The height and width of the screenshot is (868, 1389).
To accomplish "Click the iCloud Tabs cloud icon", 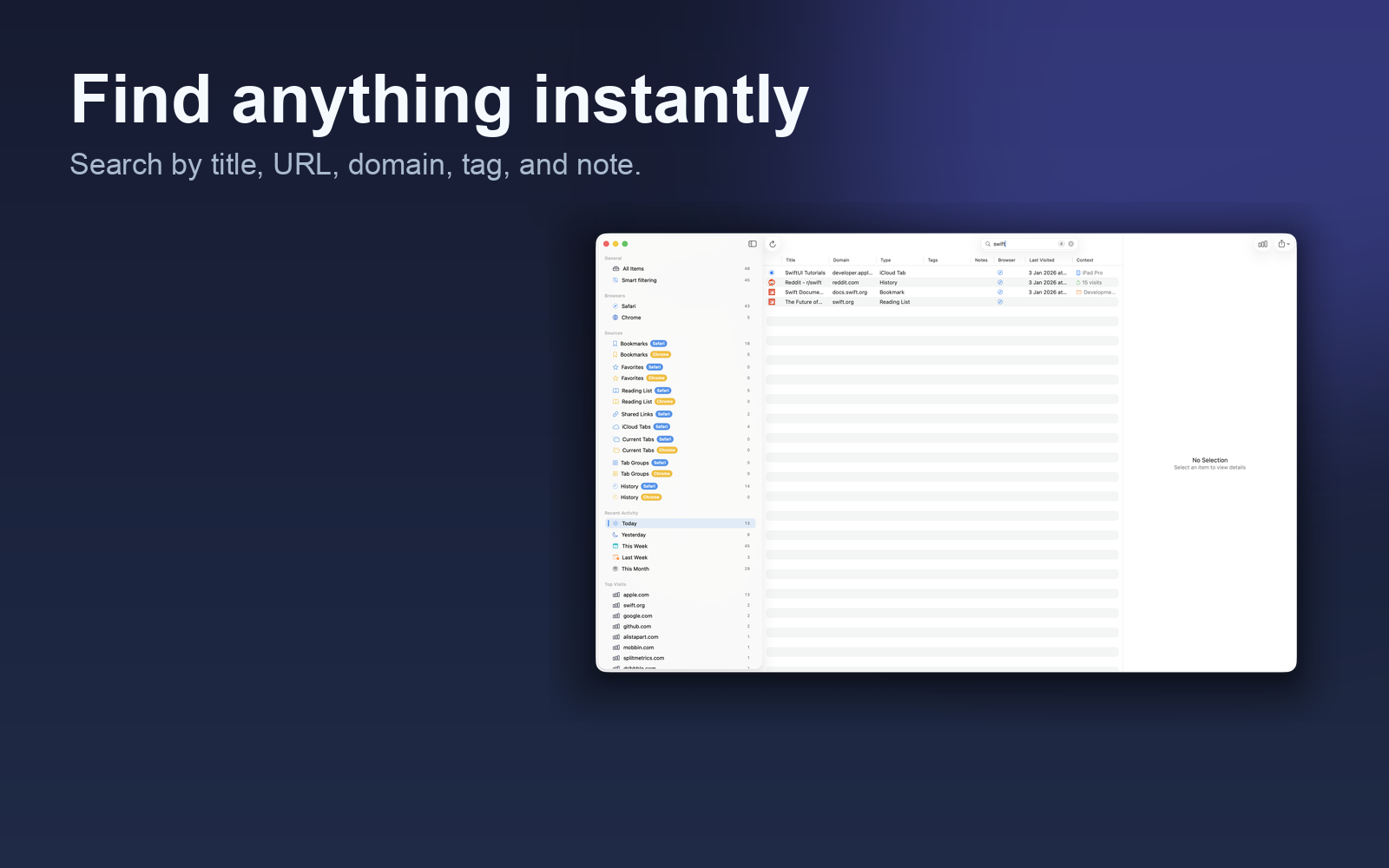I will point(616,426).
